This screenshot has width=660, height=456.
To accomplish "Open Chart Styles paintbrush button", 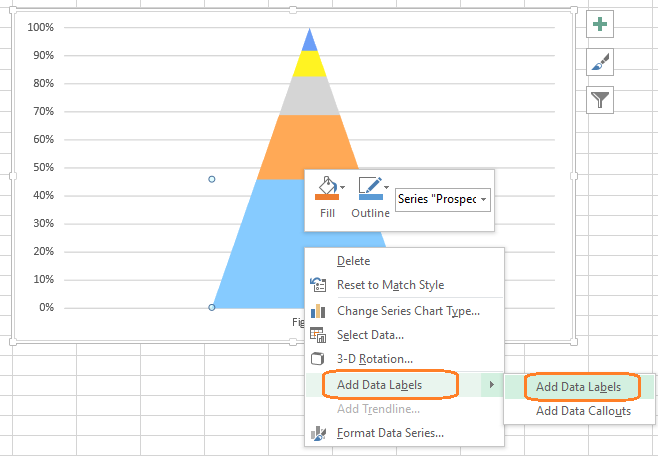I will tap(600, 62).
